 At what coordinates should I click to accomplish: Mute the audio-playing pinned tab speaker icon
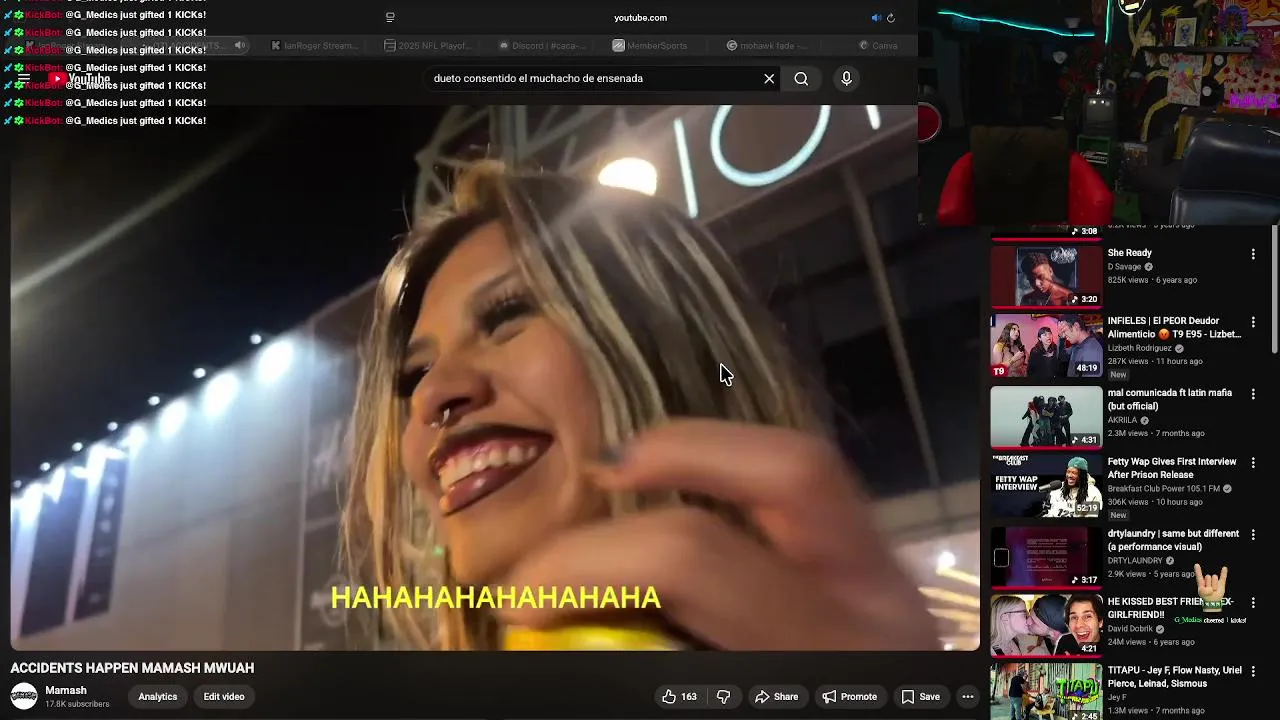(x=239, y=45)
